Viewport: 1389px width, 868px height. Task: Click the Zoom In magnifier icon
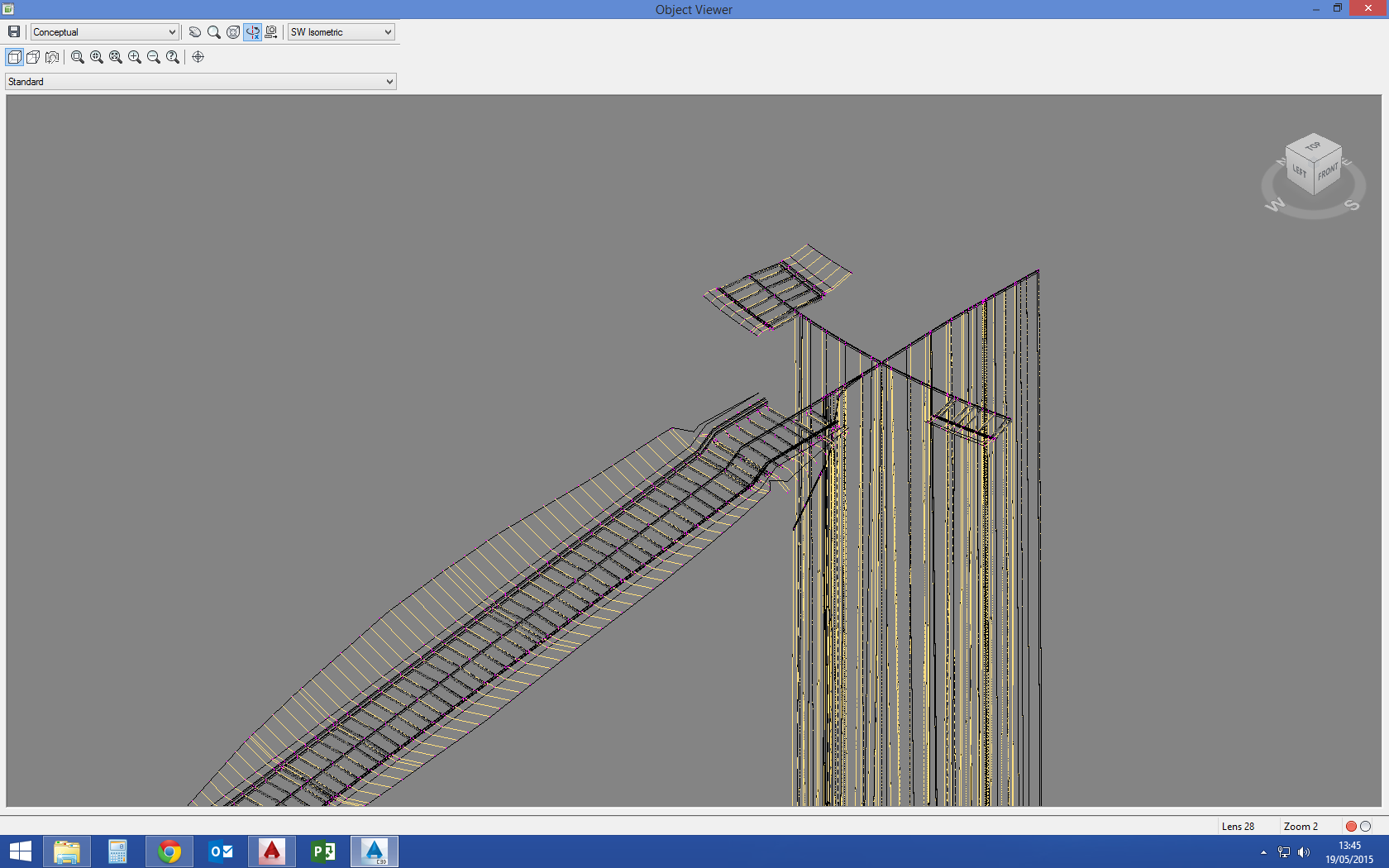point(134,57)
